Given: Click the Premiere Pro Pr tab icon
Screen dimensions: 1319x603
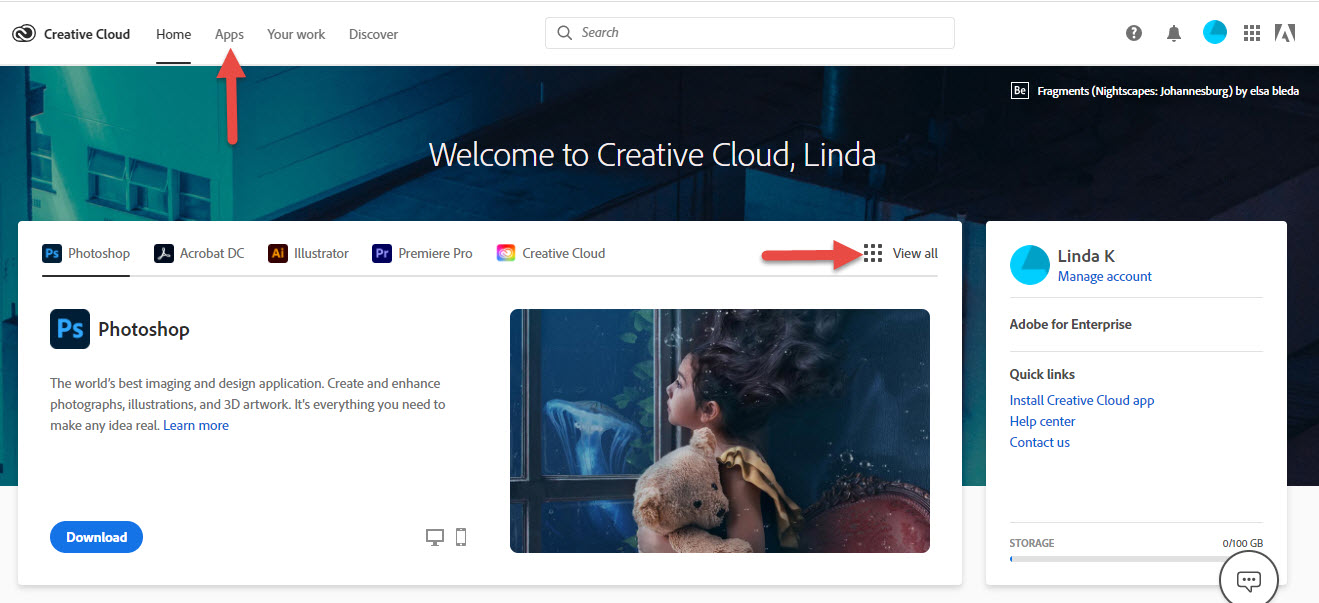Looking at the screenshot, I should pos(382,253).
